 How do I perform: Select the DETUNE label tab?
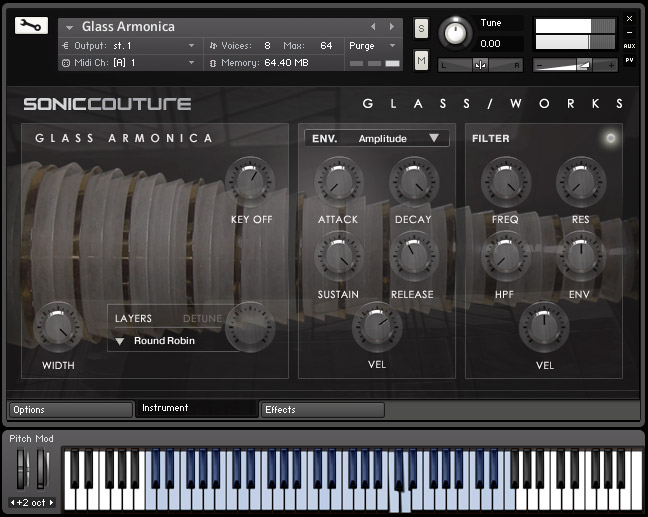(202, 319)
